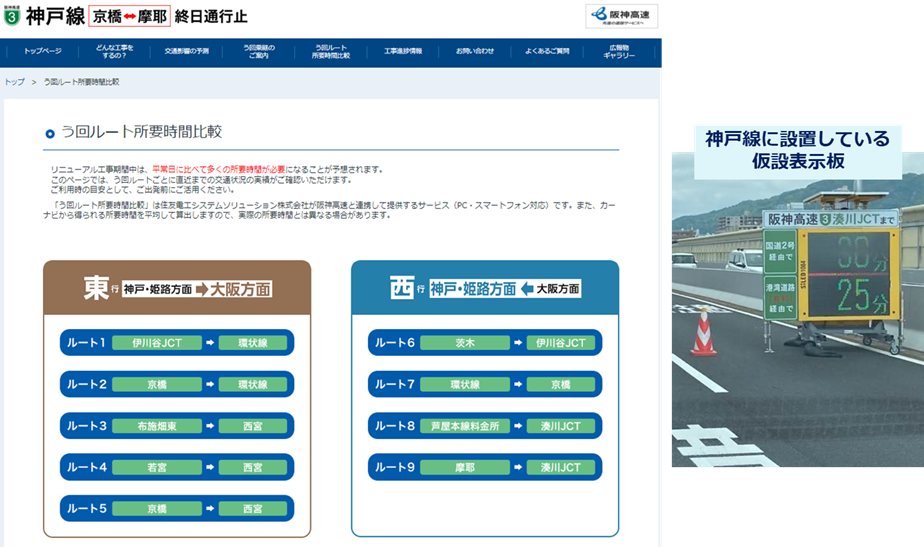The height and width of the screenshot is (547, 924).
Task: Open the 交通影響の予測 menu item
Action: pos(187,51)
